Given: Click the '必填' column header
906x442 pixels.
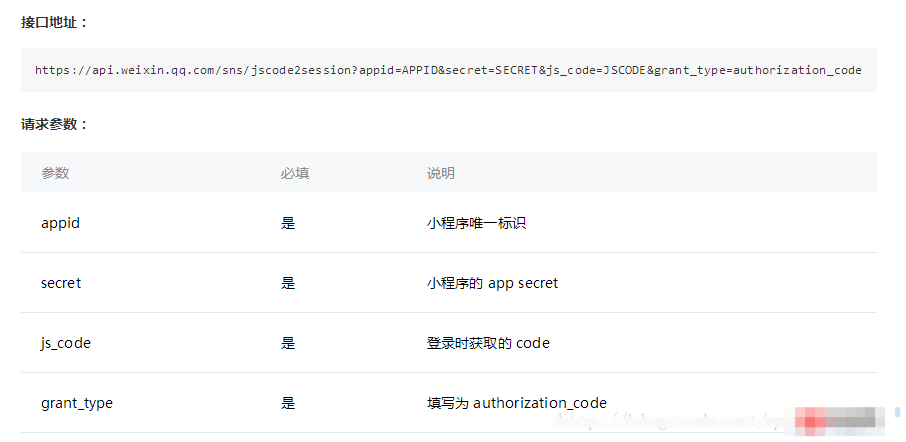Looking at the screenshot, I should coord(295,173).
